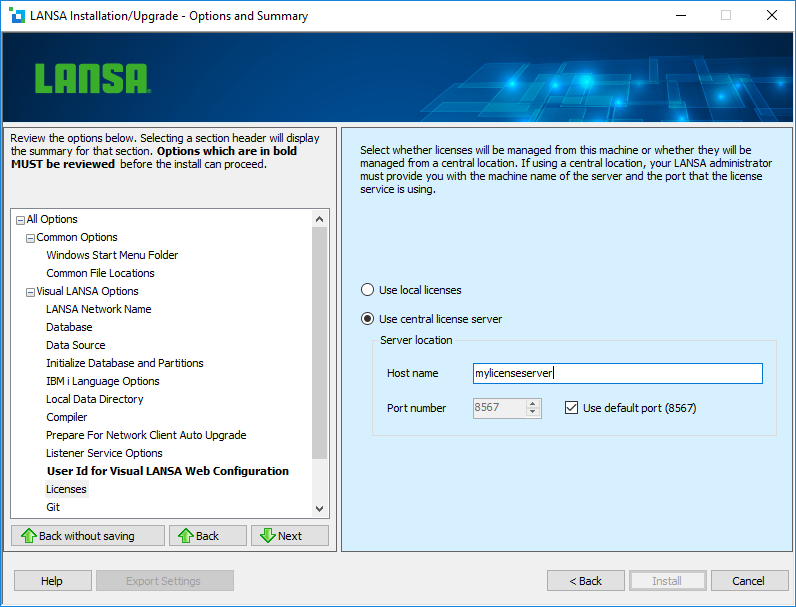Click the green up arrow on Back without saving

[28, 535]
